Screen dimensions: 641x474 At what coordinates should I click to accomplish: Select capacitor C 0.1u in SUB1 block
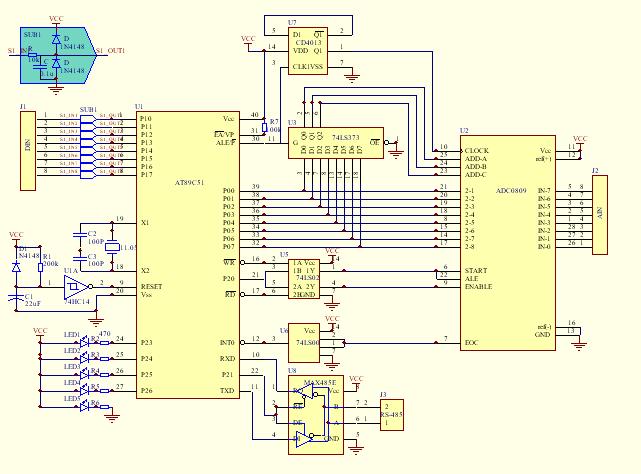pyautogui.click(x=40, y=68)
